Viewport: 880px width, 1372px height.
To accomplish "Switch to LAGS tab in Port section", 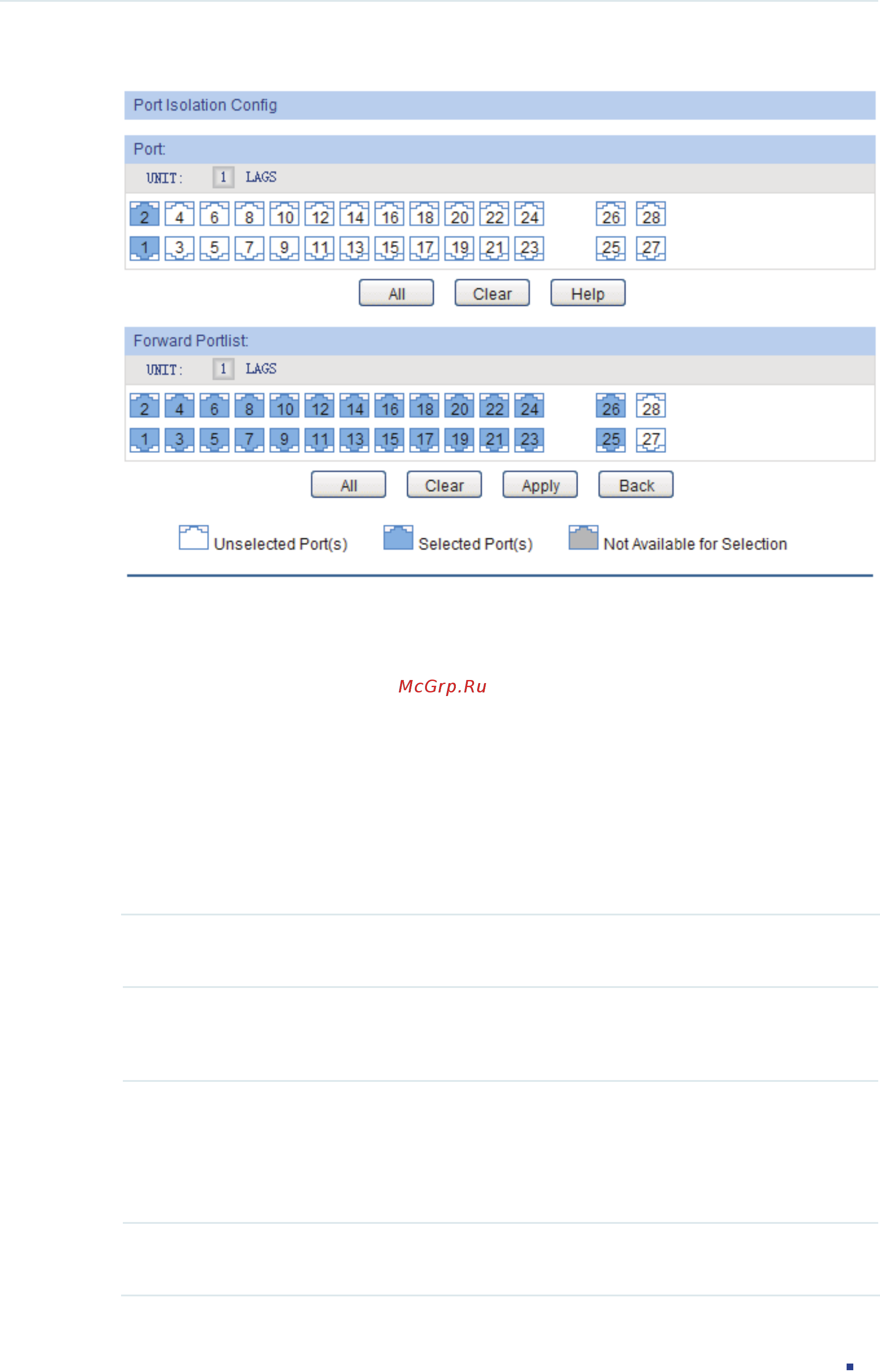I will point(261,177).
